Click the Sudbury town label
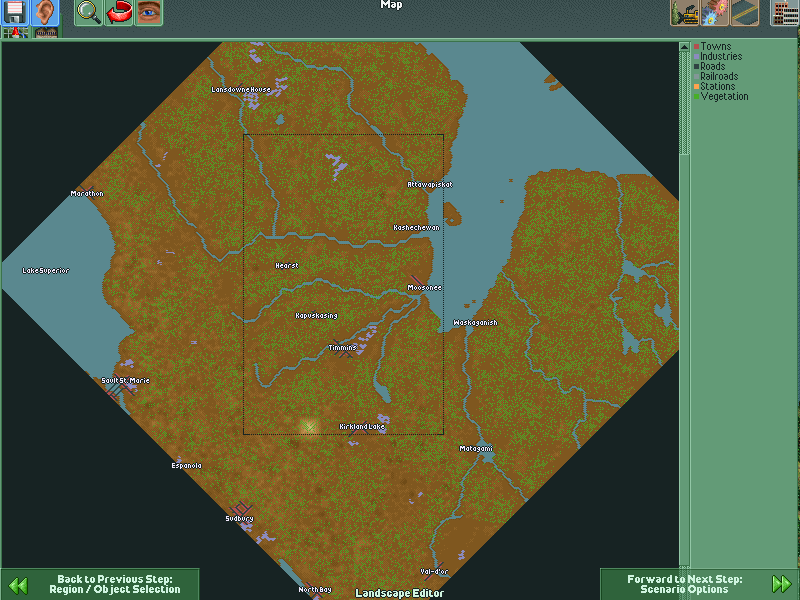The image size is (800, 600). [239, 519]
